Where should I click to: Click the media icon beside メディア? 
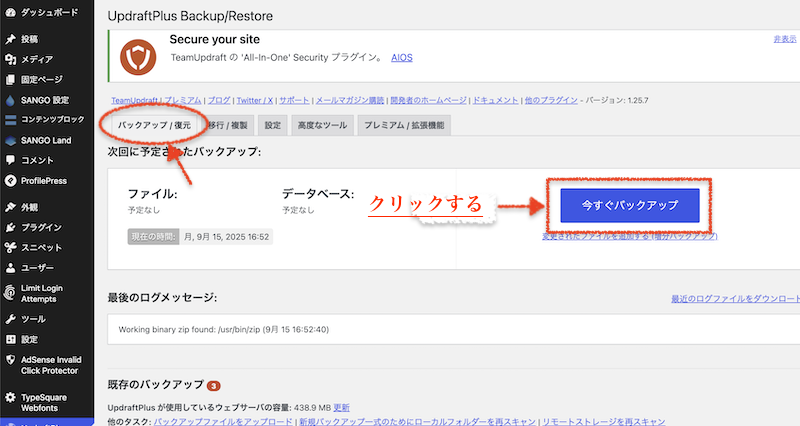click(10, 60)
